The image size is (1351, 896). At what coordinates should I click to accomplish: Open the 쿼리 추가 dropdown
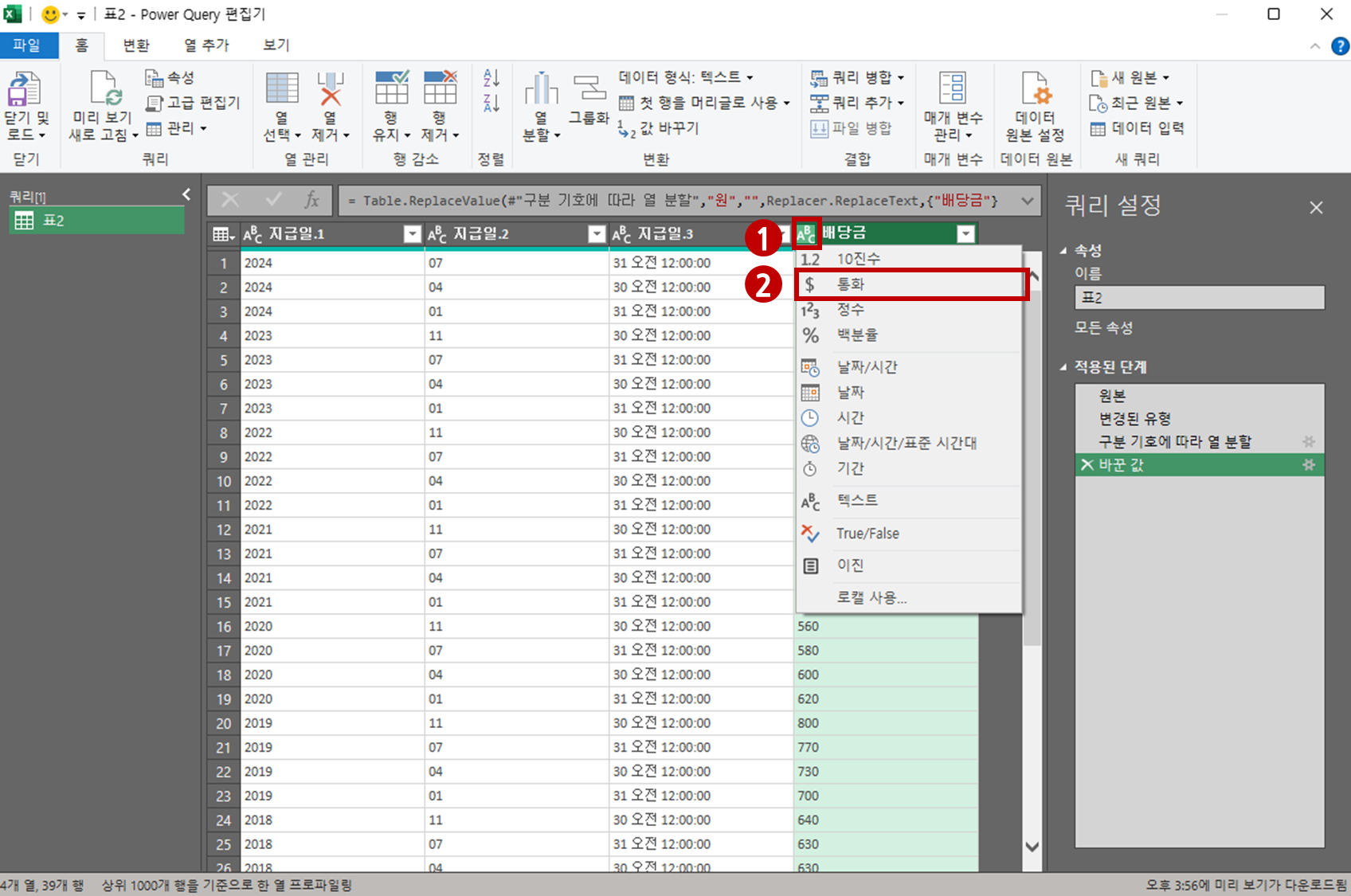[857, 103]
